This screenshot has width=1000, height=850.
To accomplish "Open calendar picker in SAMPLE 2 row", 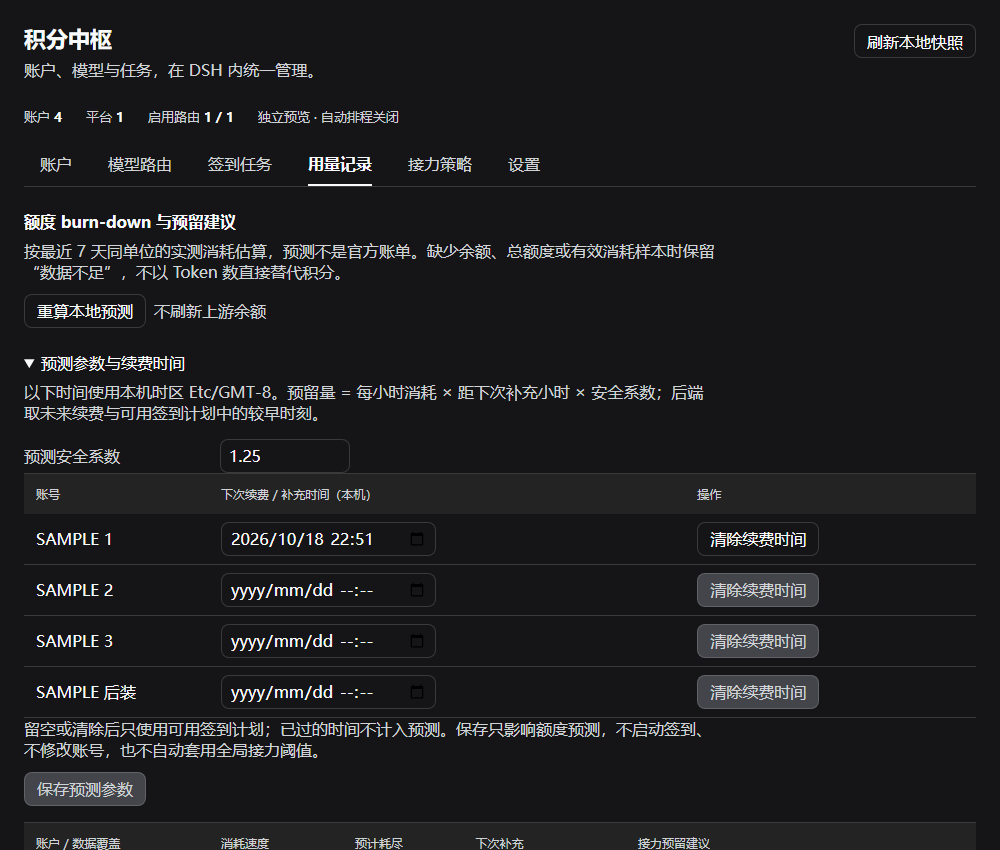I will (x=416, y=590).
